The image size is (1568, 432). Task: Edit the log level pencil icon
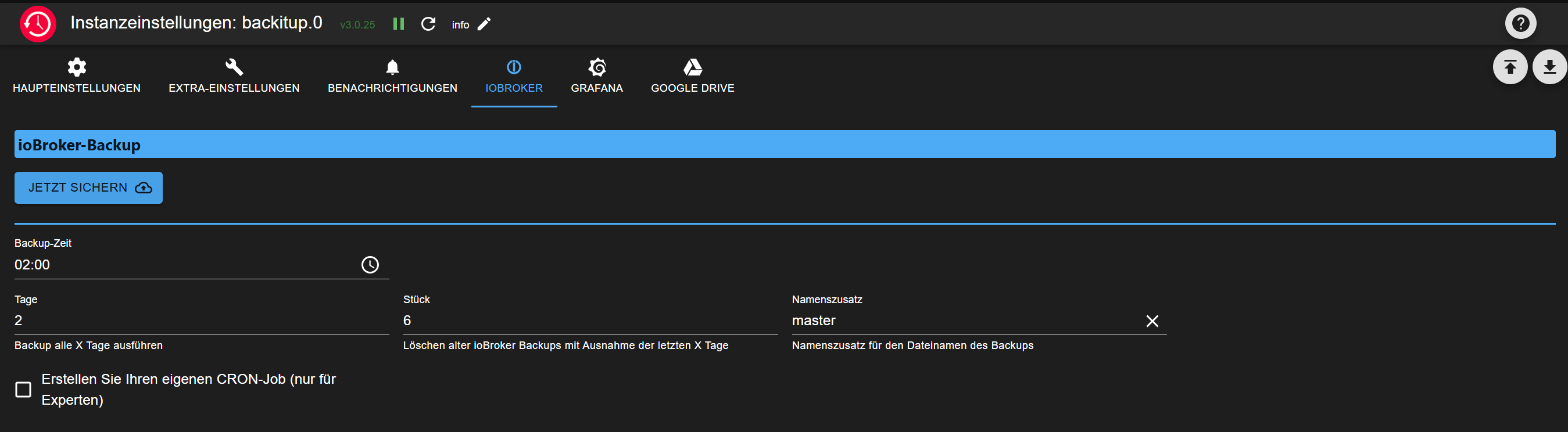484,24
